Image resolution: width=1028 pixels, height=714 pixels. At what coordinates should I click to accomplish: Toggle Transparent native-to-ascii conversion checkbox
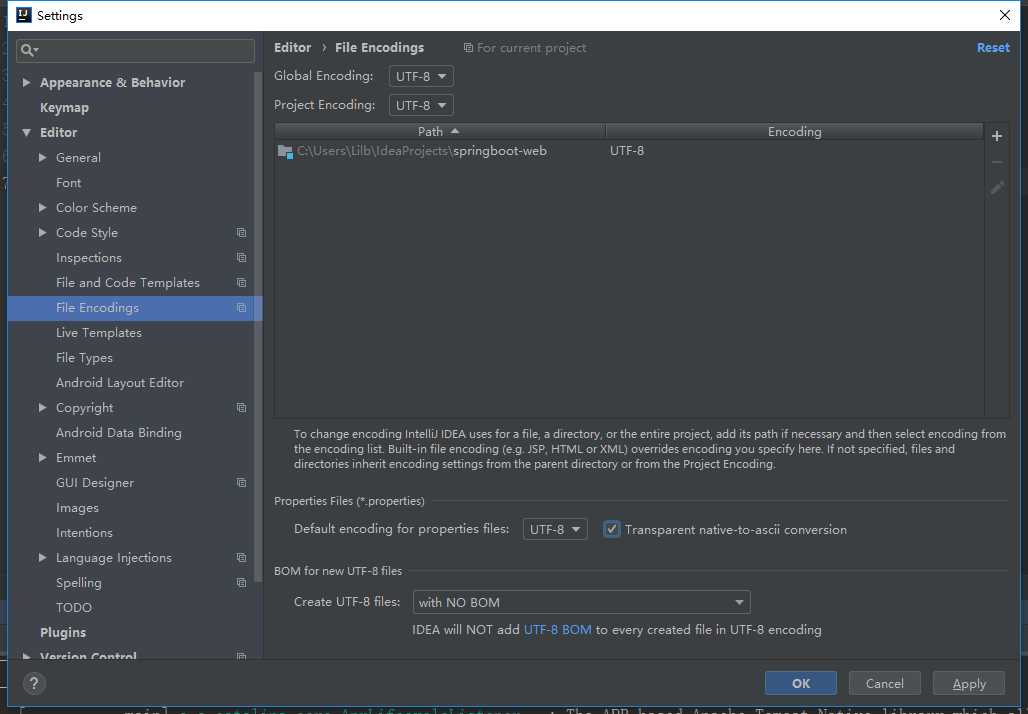click(612, 529)
